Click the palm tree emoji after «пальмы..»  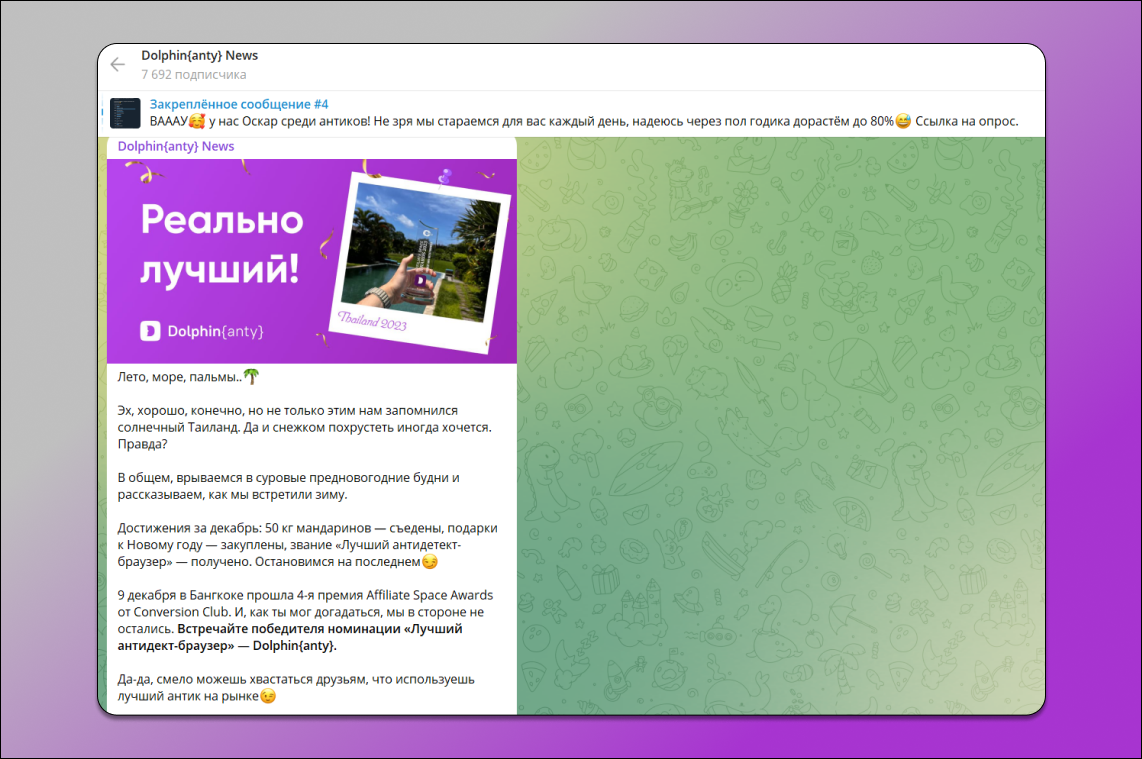(x=251, y=379)
